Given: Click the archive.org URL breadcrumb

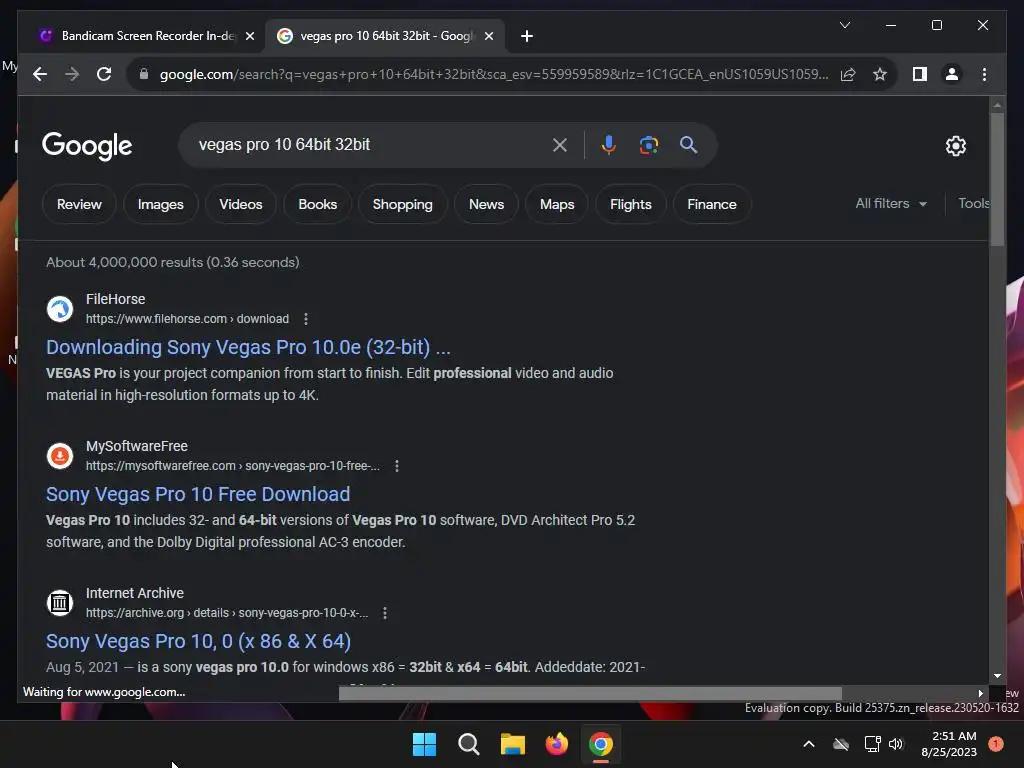Looking at the screenshot, I should pos(227,613).
